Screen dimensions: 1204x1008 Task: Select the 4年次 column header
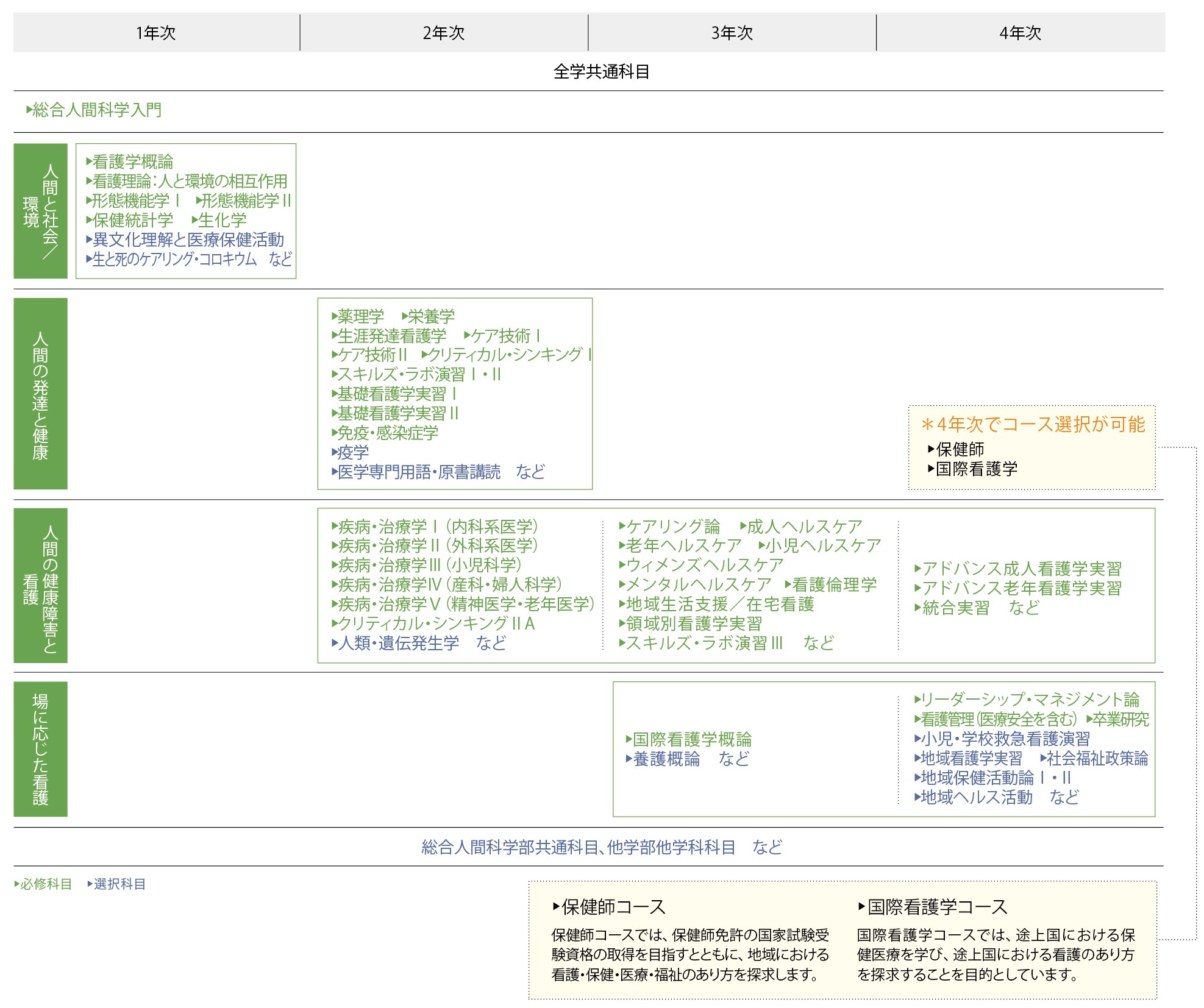pyautogui.click(x=1021, y=32)
